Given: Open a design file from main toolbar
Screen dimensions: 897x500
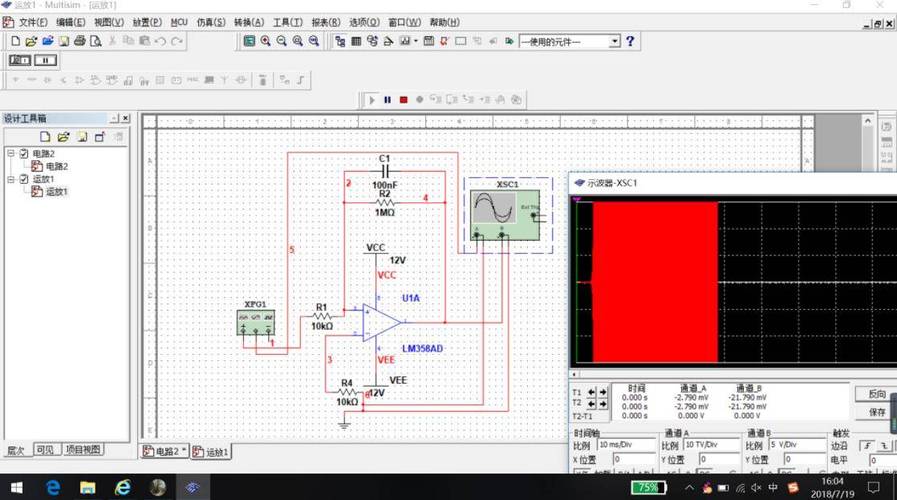Looking at the screenshot, I should coord(31,41).
